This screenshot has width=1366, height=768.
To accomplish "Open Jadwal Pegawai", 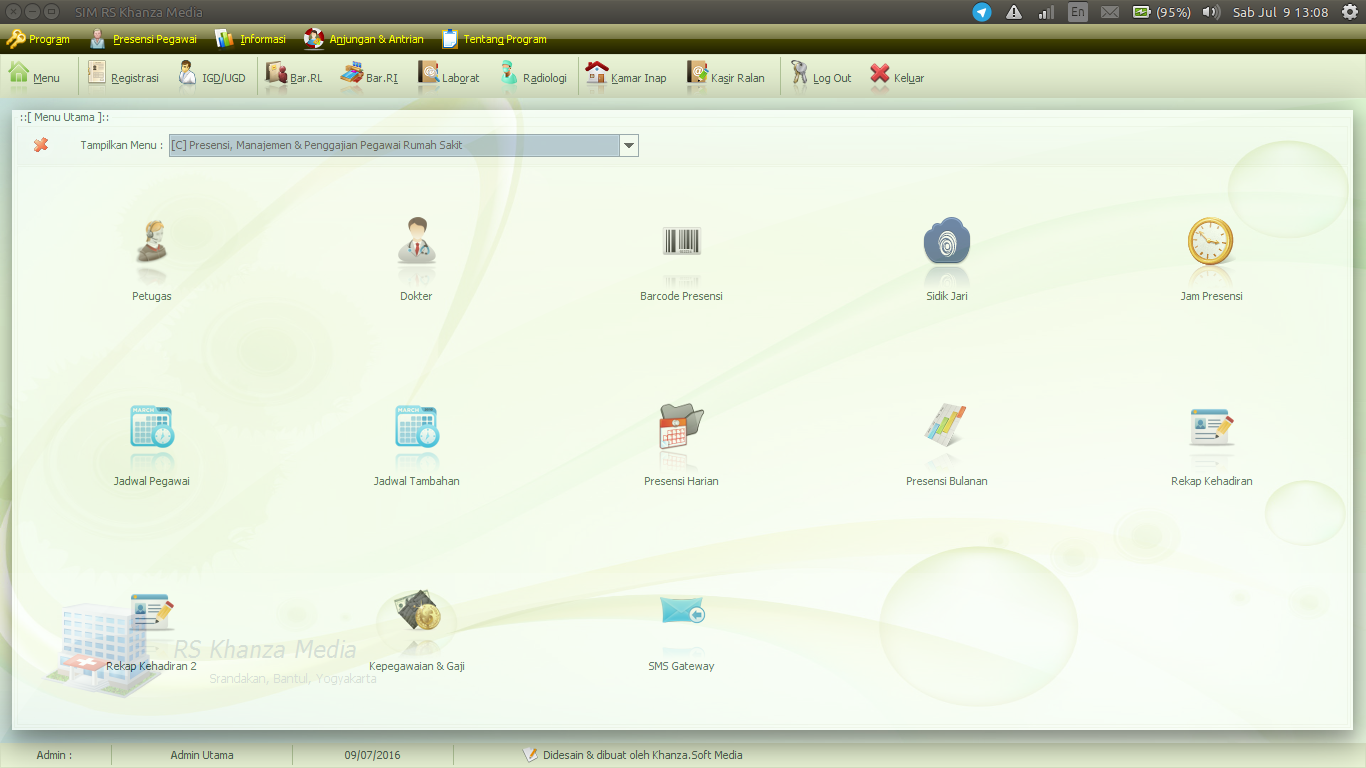I will (151, 440).
